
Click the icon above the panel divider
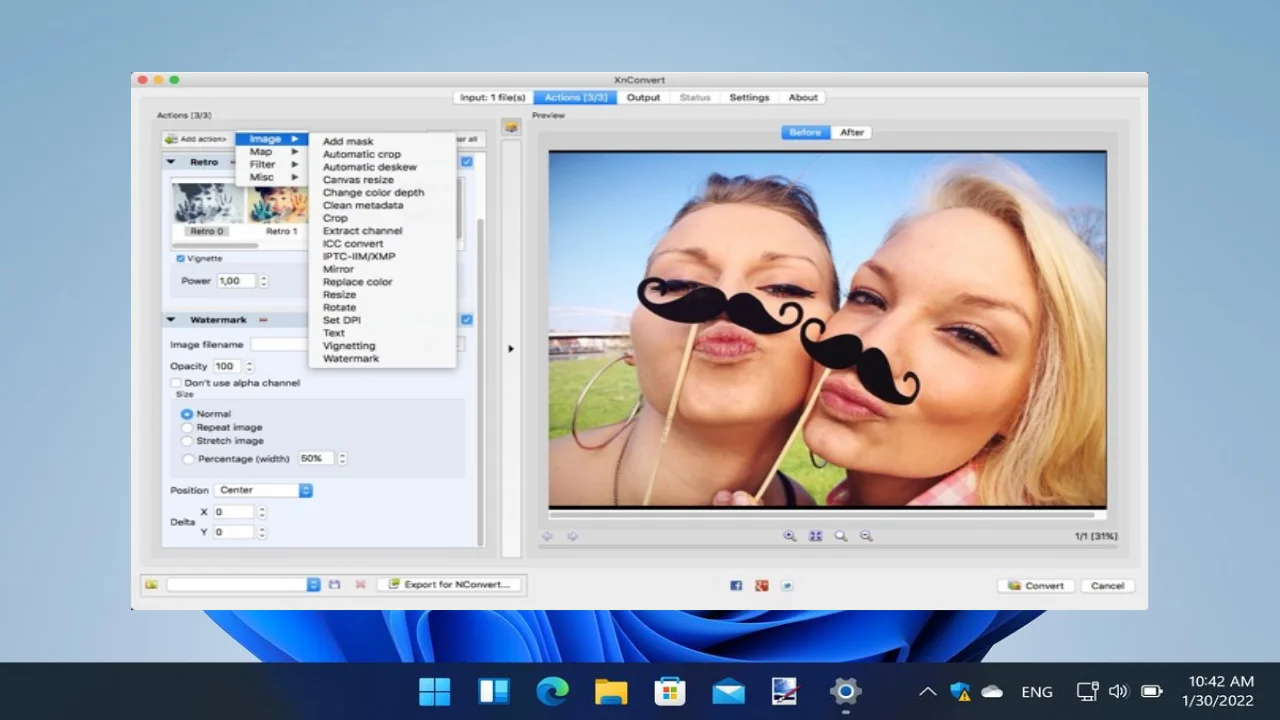pyautogui.click(x=511, y=127)
